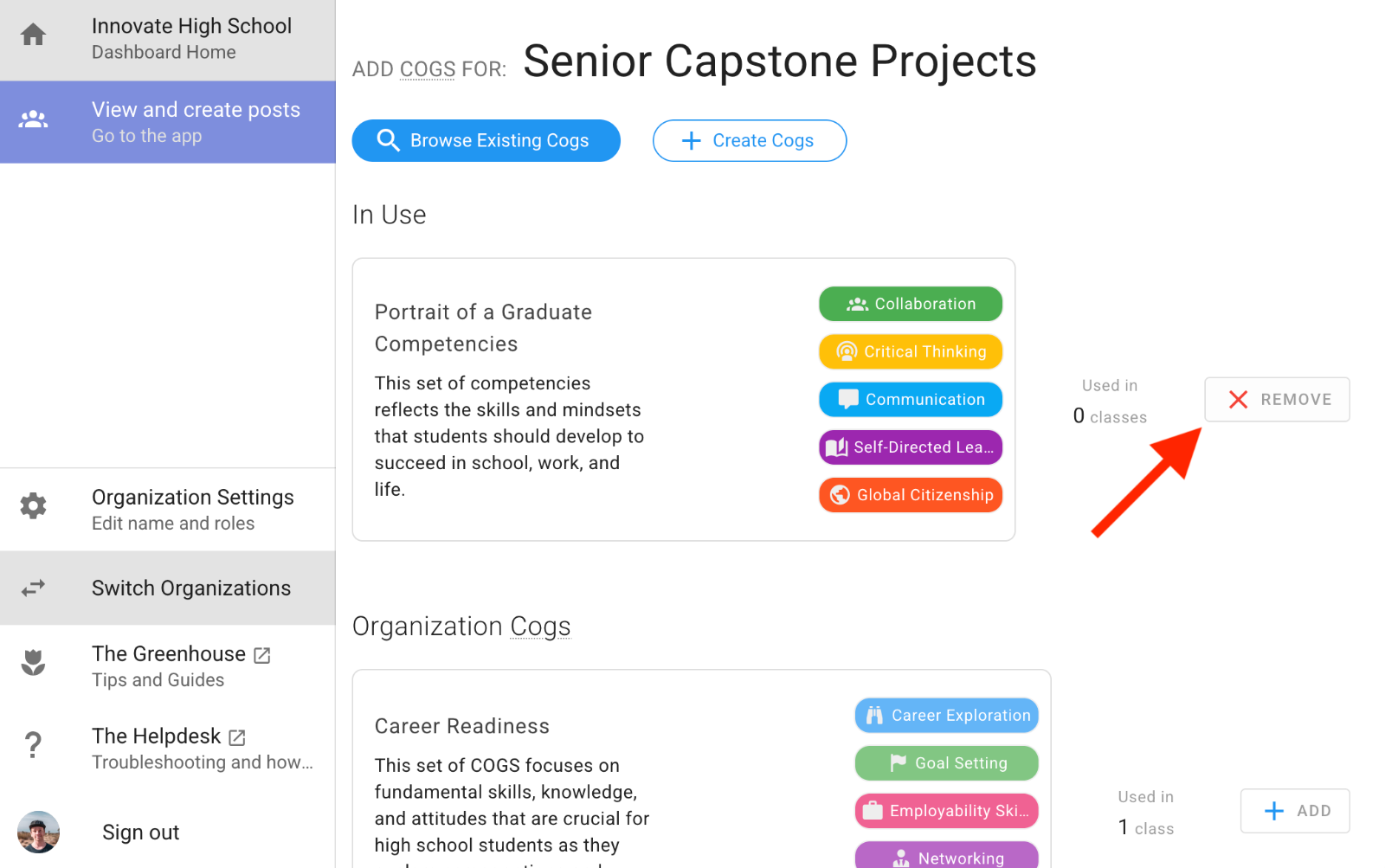Click the Switch Organizations arrows icon

(33, 588)
